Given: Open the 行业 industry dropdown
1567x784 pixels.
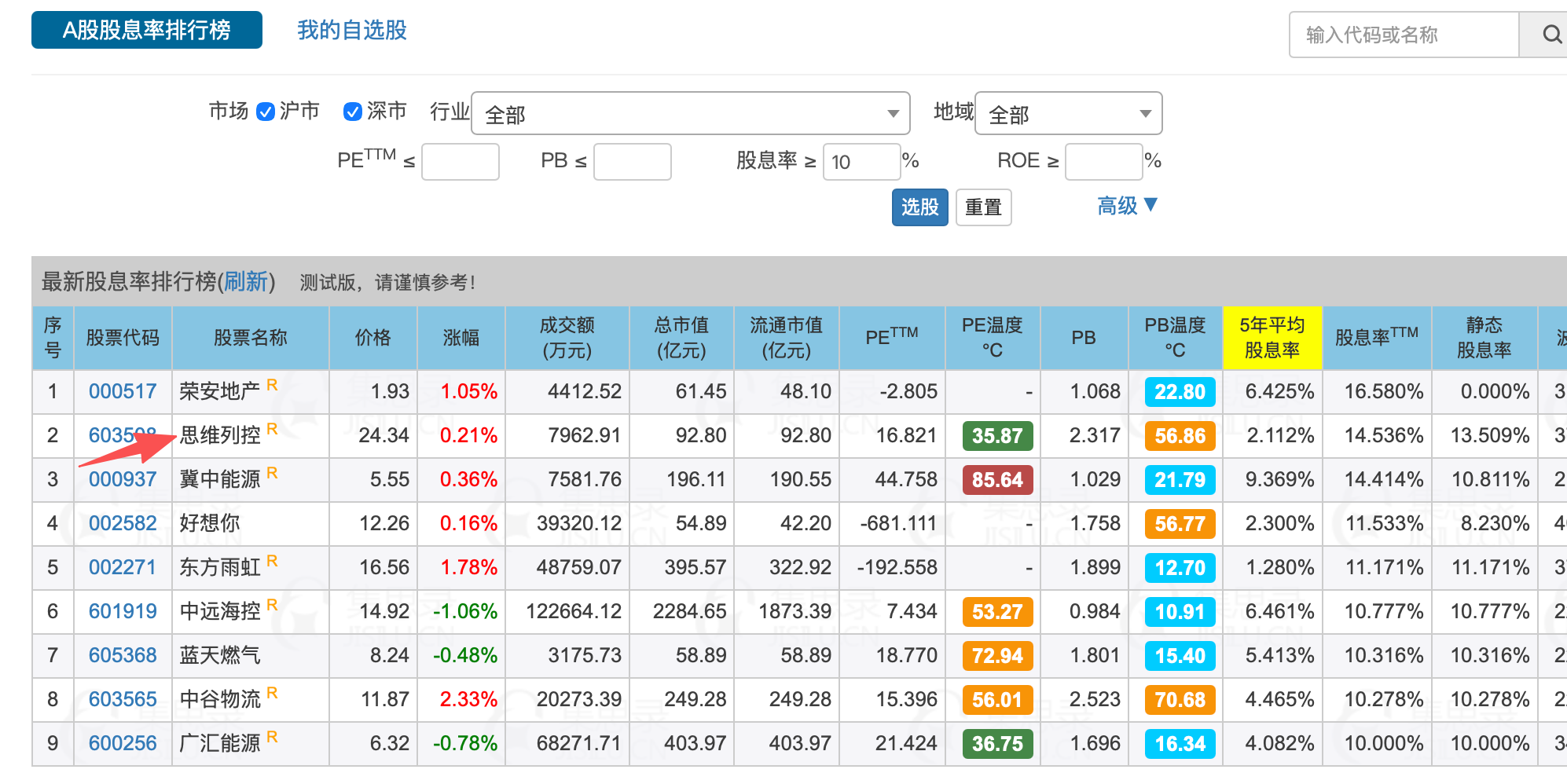Looking at the screenshot, I should point(690,114).
